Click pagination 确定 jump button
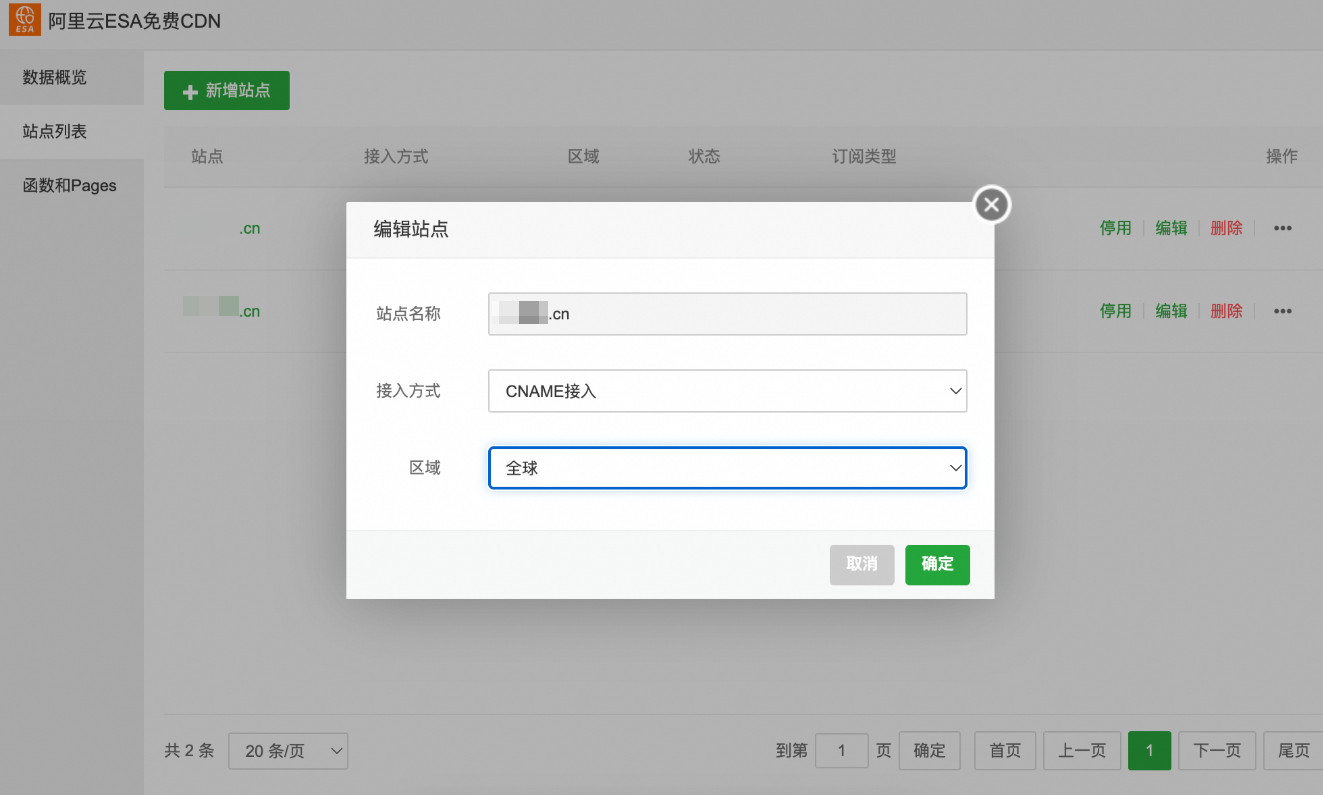1323x795 pixels. click(930, 751)
